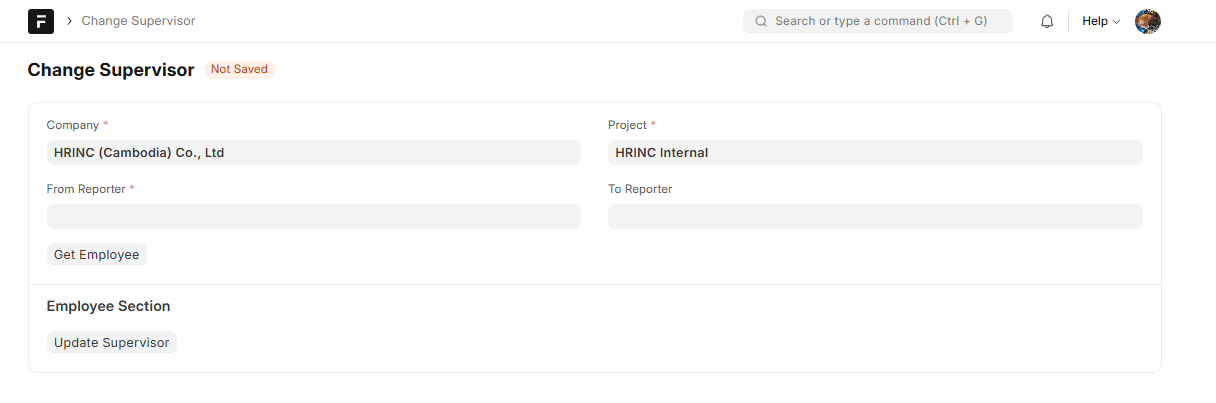Click the Employee Section heading
The image size is (1216, 403).
(108, 306)
